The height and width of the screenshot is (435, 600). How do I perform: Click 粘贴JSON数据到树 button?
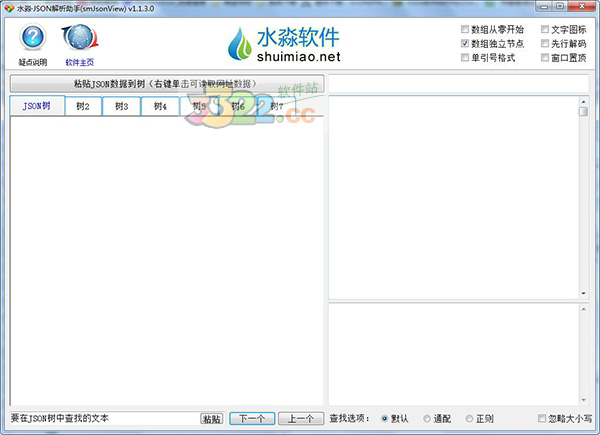[167, 84]
